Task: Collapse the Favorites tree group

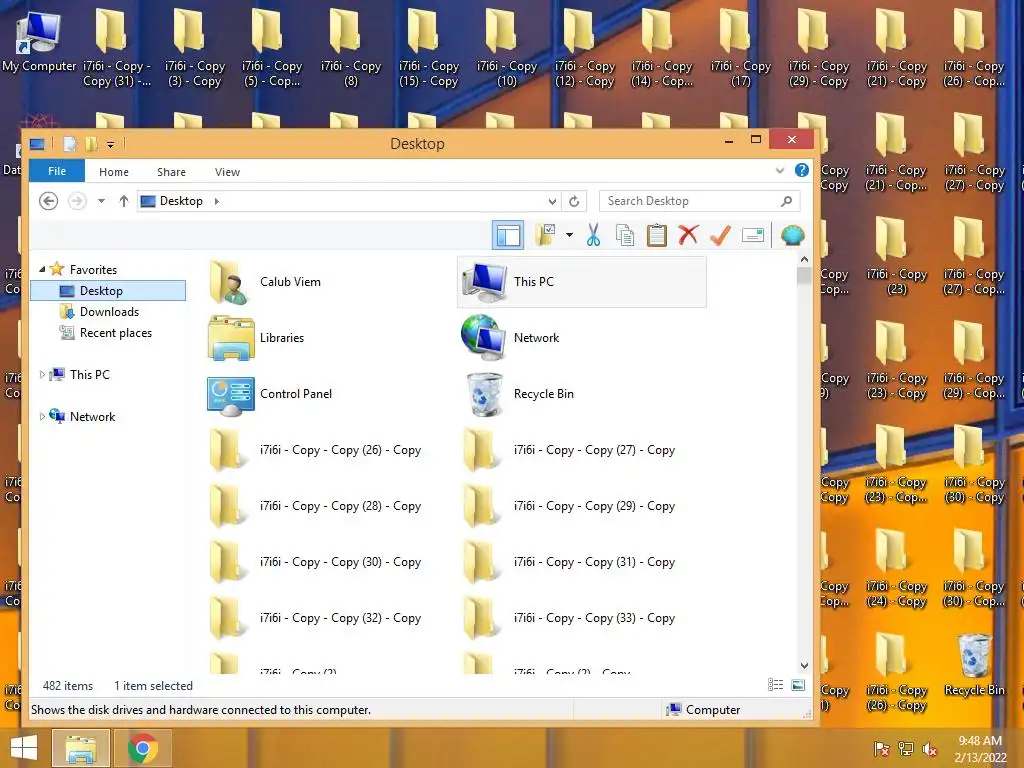Action: [x=42, y=269]
